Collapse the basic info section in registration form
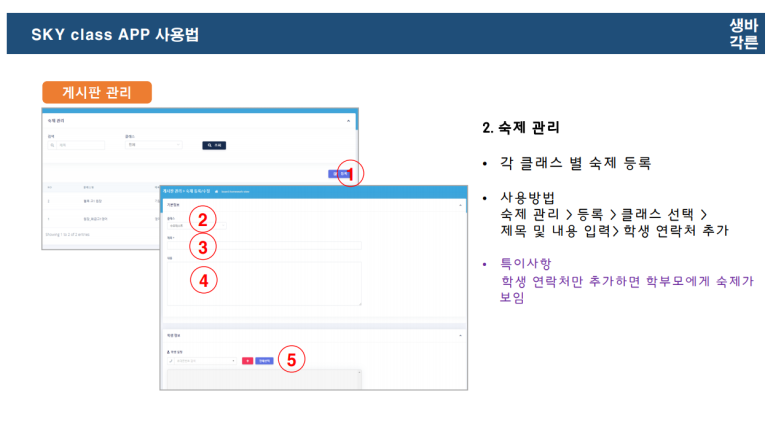 pyautogui.click(x=460, y=205)
